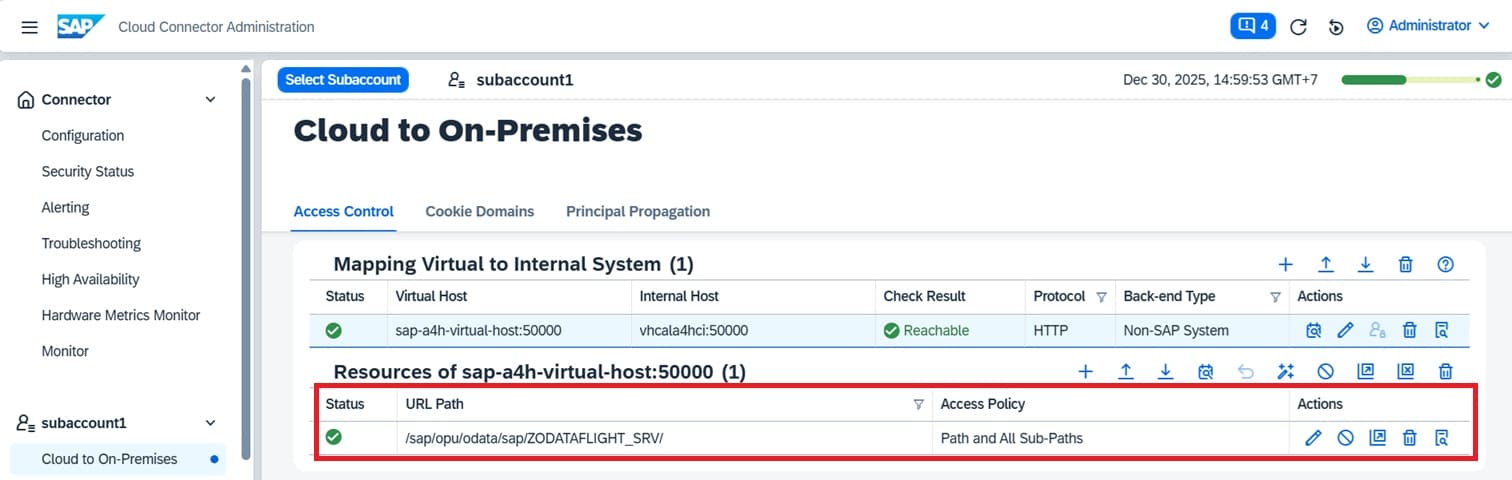Screen dimensions: 1512x480
Task: Open help for Mapping Virtual to Internal System
Action: pos(1445,265)
